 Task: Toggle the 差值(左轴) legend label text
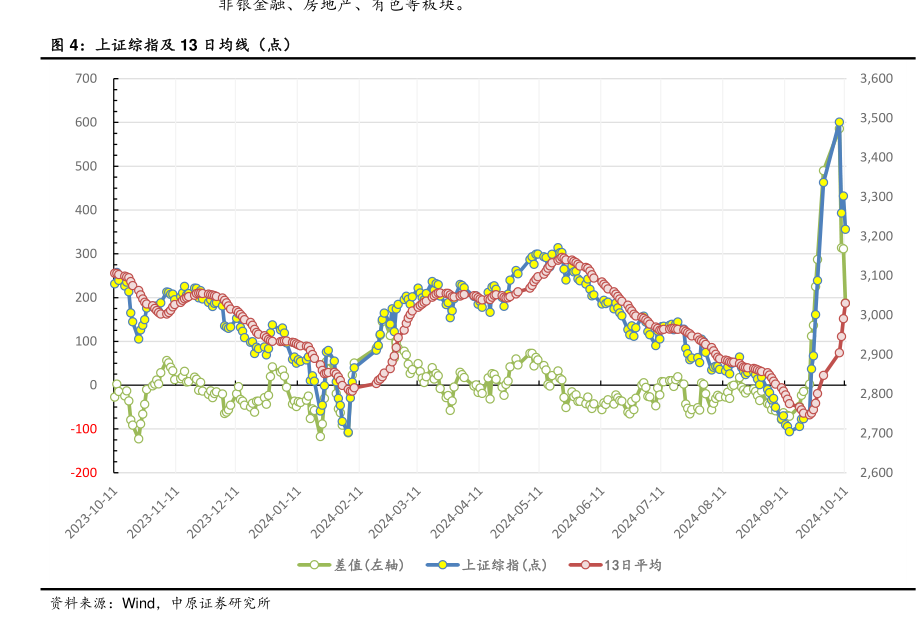369,565
